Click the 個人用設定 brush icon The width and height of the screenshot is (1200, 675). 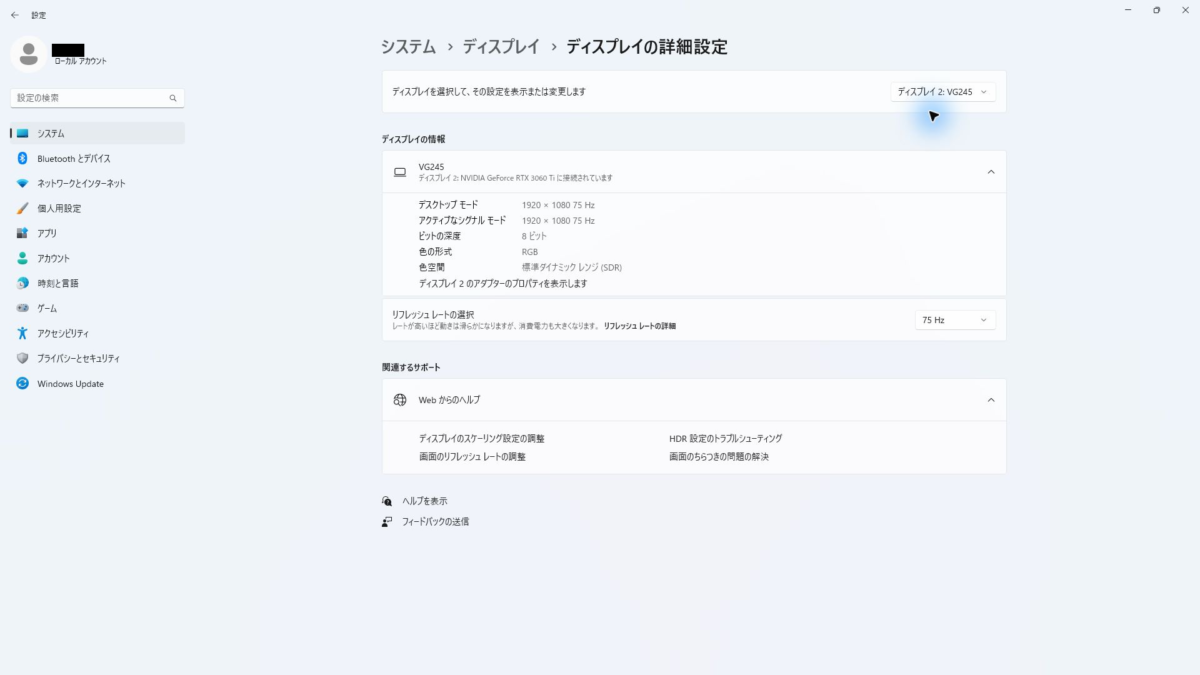click(22, 208)
